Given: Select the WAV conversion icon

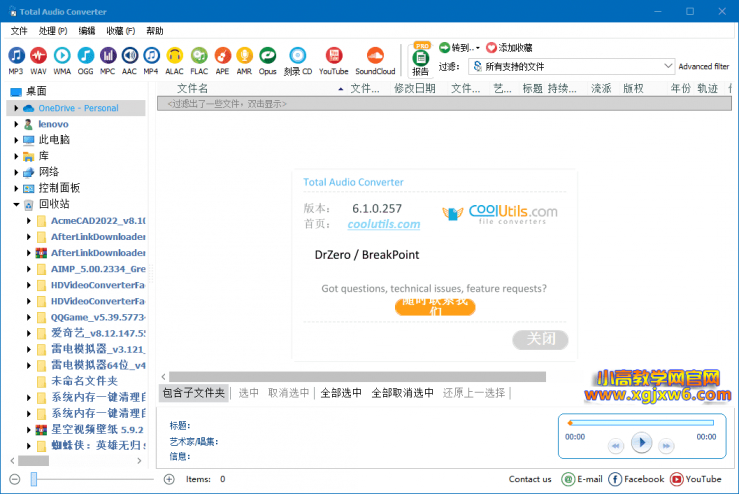Looking at the screenshot, I should [38, 61].
